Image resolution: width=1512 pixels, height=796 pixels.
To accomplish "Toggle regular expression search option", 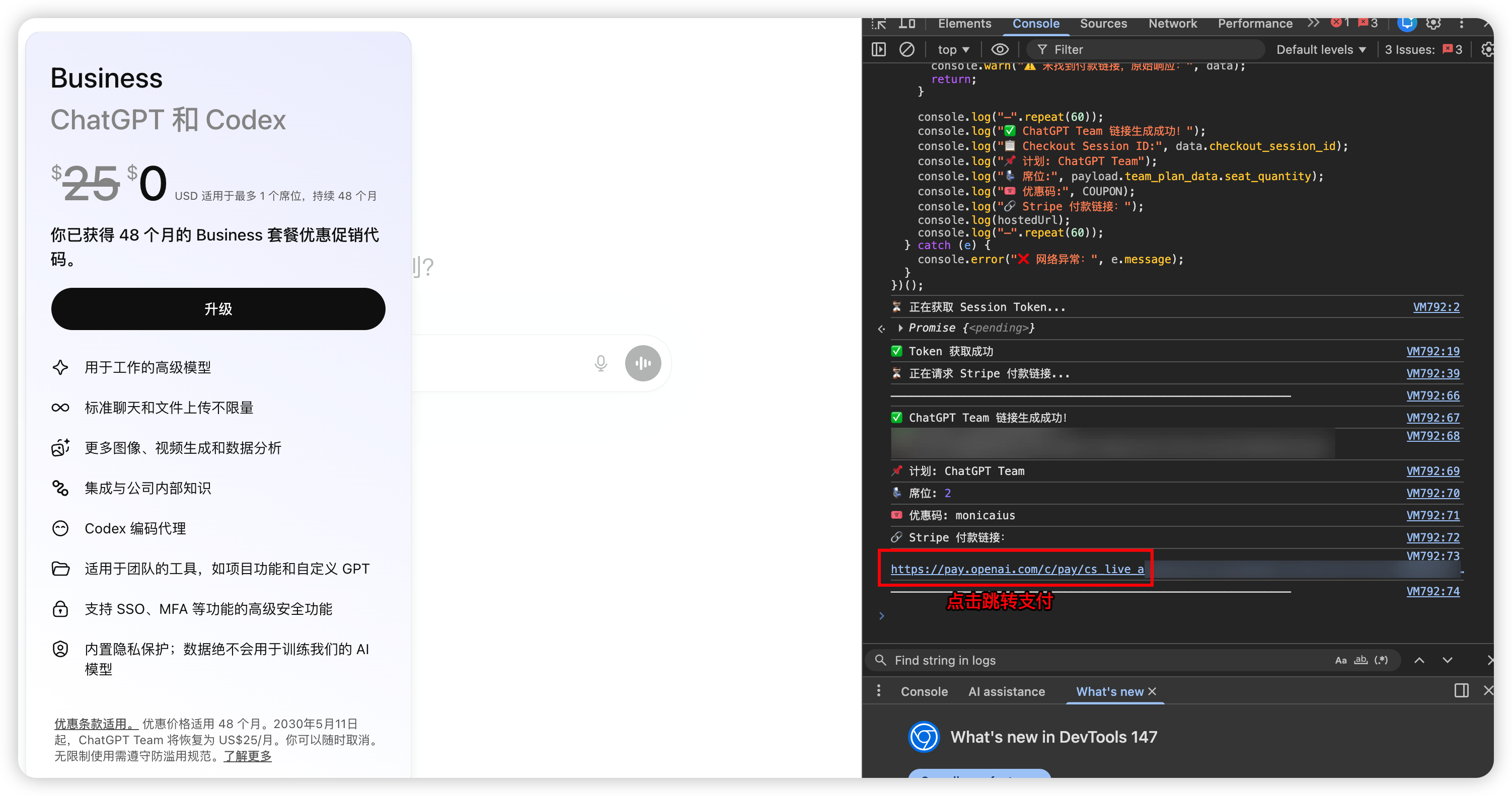I will coord(1381,661).
